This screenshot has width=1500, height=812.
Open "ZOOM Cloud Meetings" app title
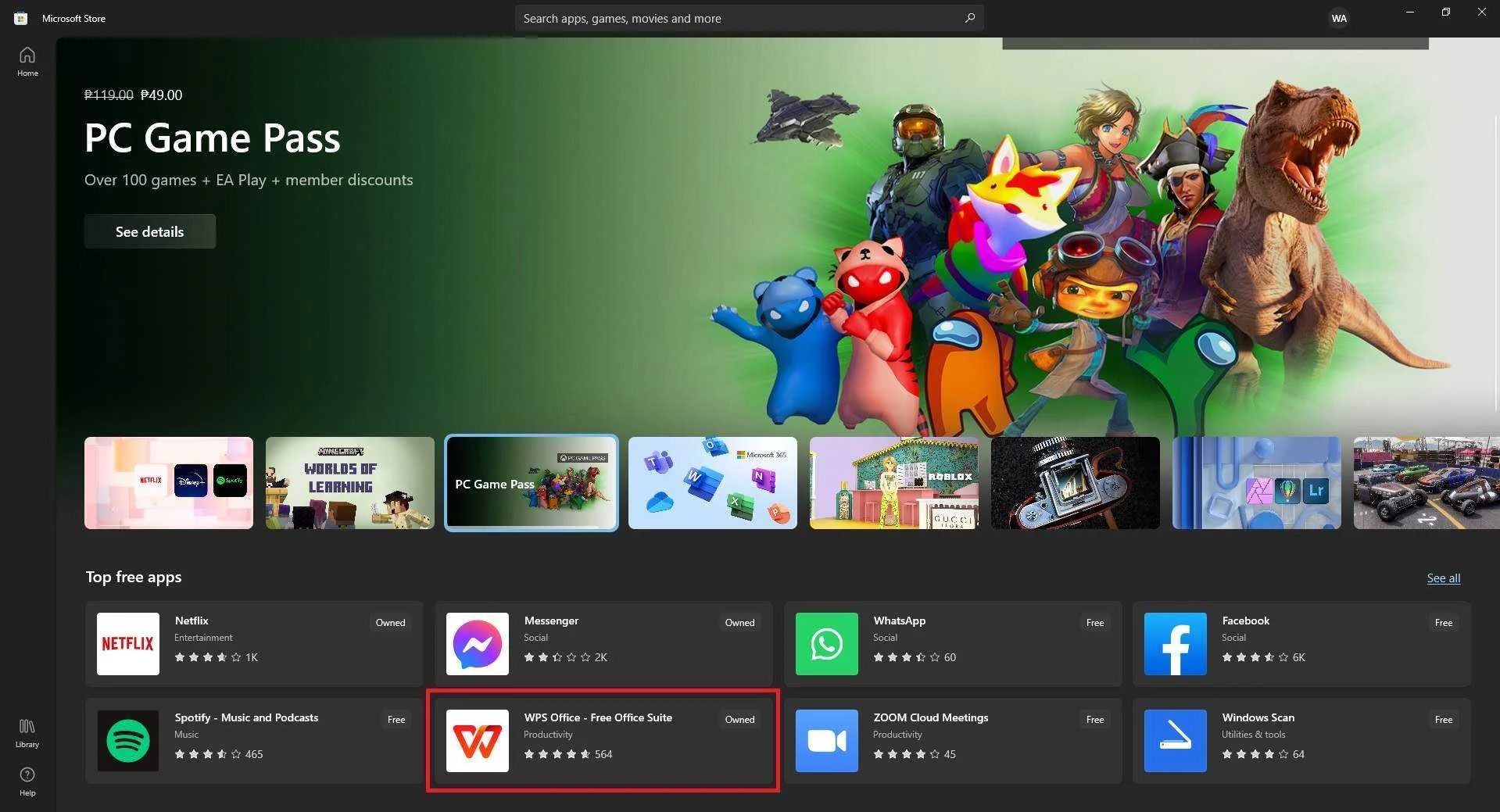(930, 717)
